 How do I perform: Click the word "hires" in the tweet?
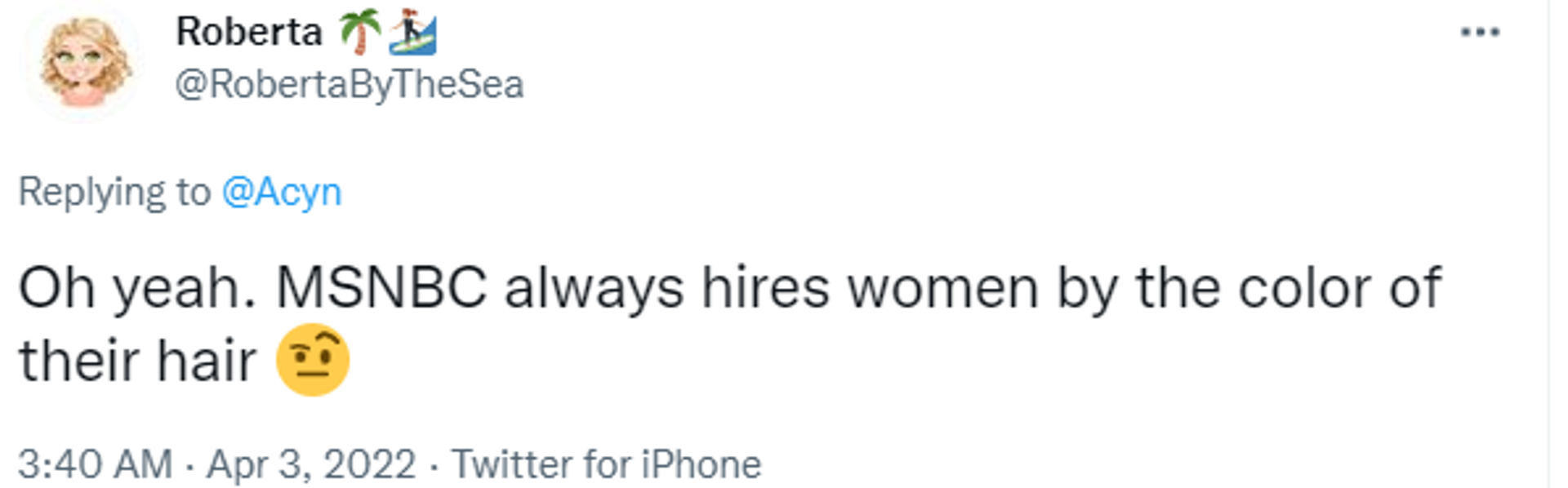[765, 288]
